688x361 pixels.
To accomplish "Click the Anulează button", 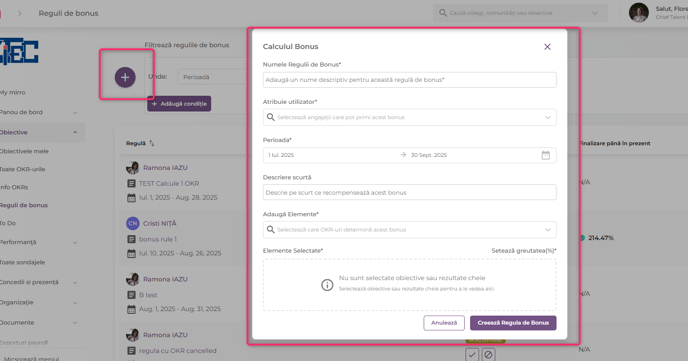I will click(x=444, y=323).
